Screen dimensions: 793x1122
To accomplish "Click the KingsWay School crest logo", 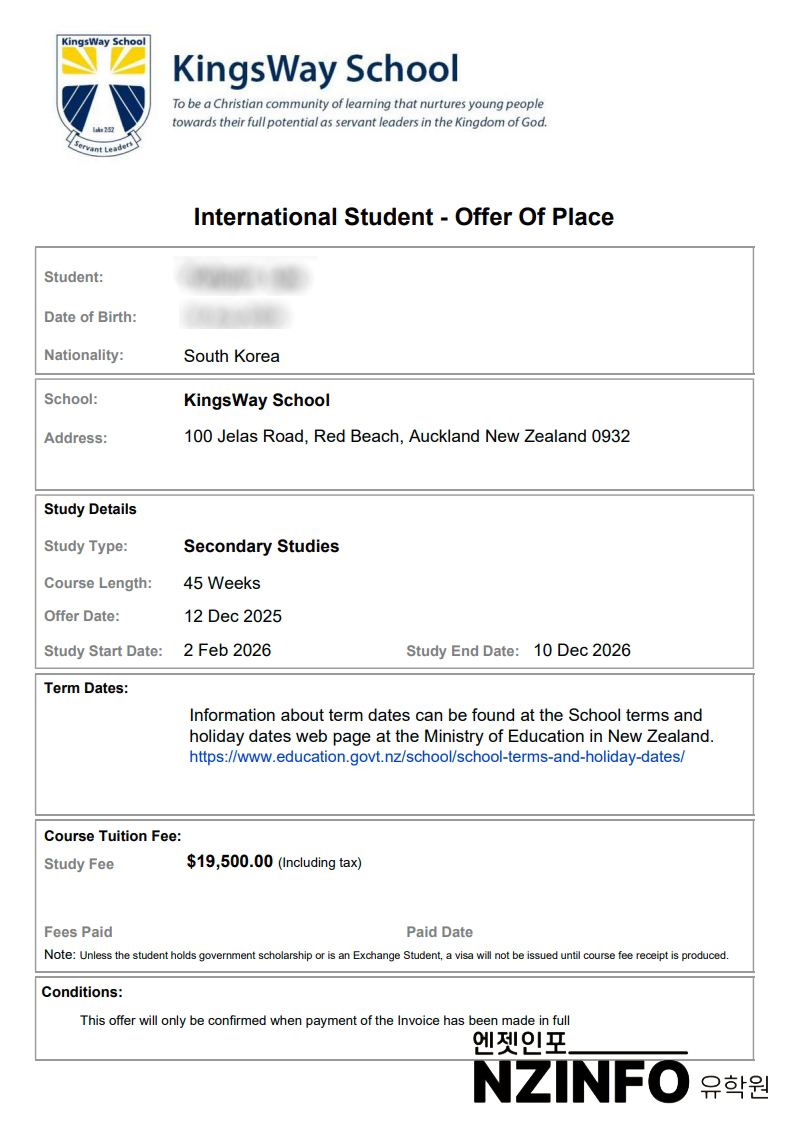I will pos(103,95).
